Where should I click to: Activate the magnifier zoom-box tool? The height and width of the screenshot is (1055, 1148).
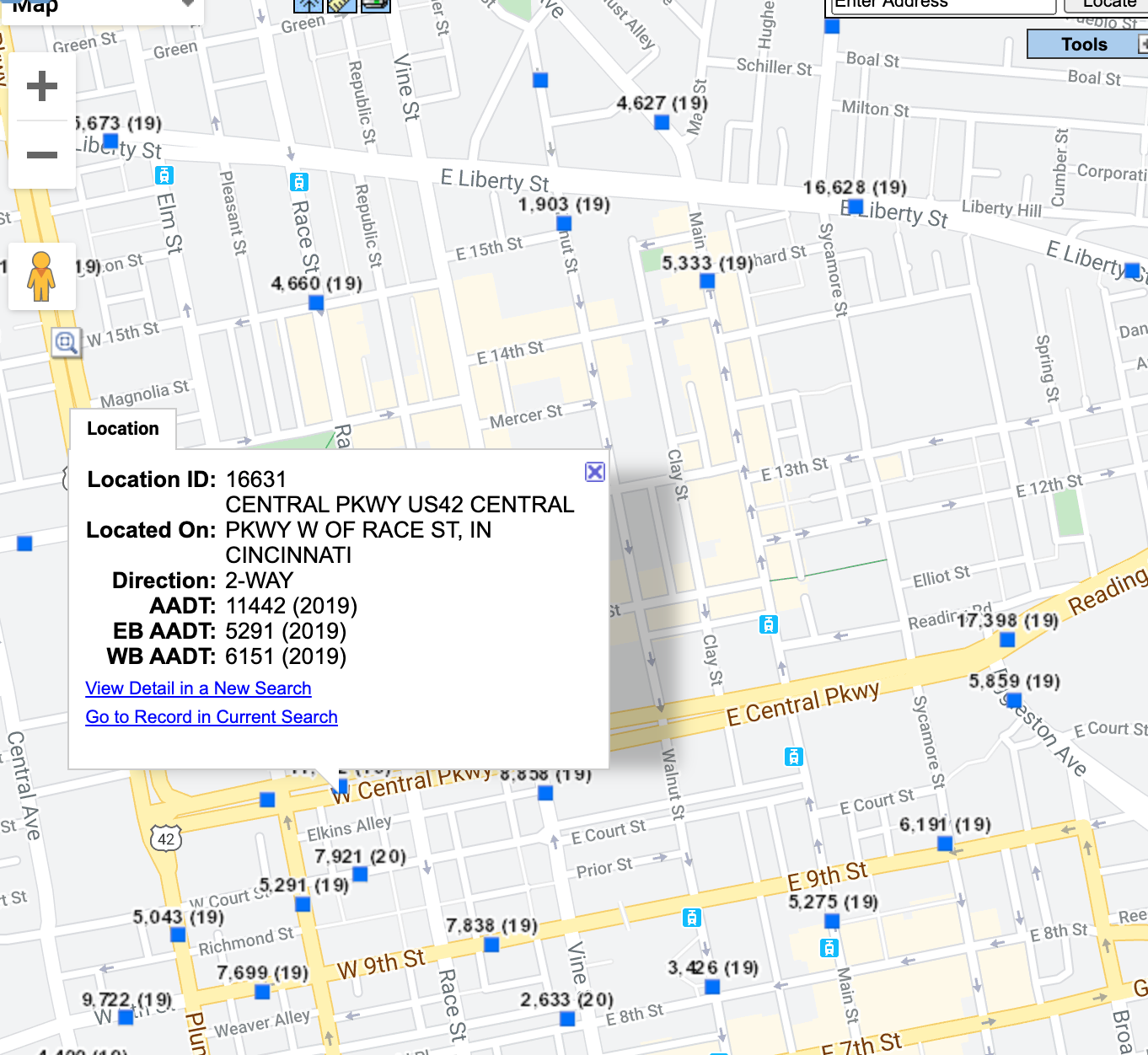tap(67, 342)
